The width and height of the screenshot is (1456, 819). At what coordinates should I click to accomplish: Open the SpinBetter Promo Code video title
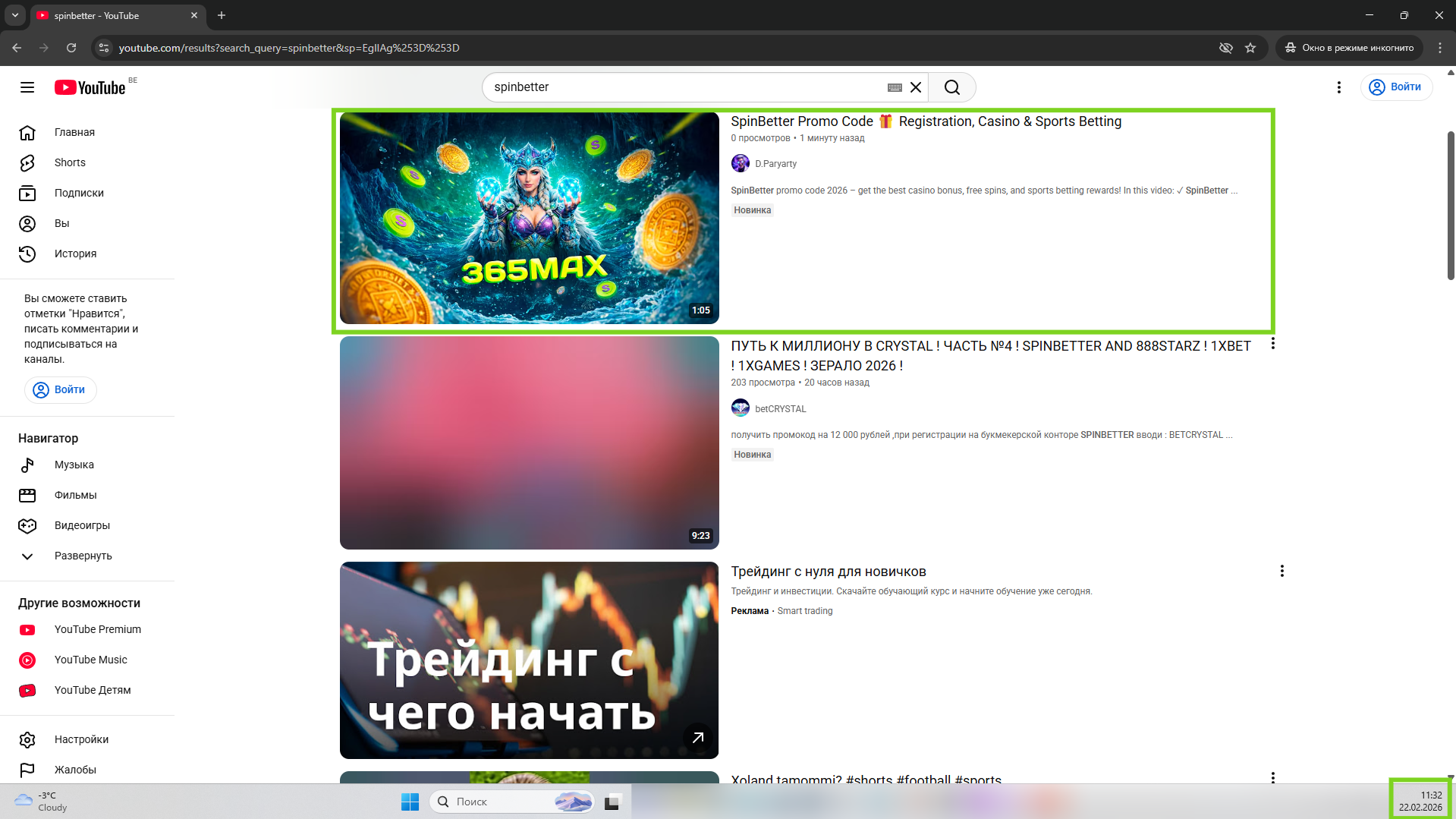[x=926, y=121]
